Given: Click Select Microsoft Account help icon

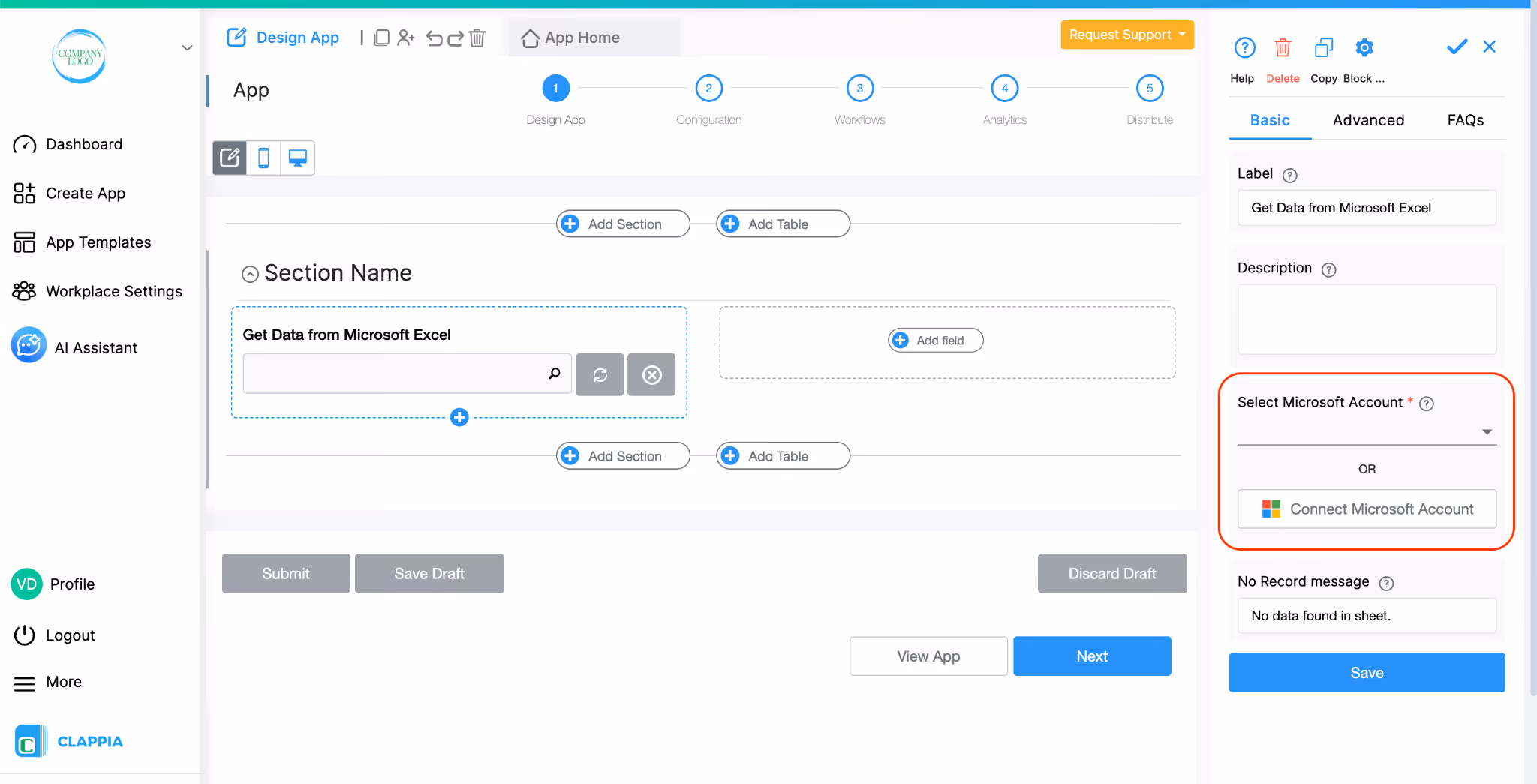Looking at the screenshot, I should (1427, 404).
